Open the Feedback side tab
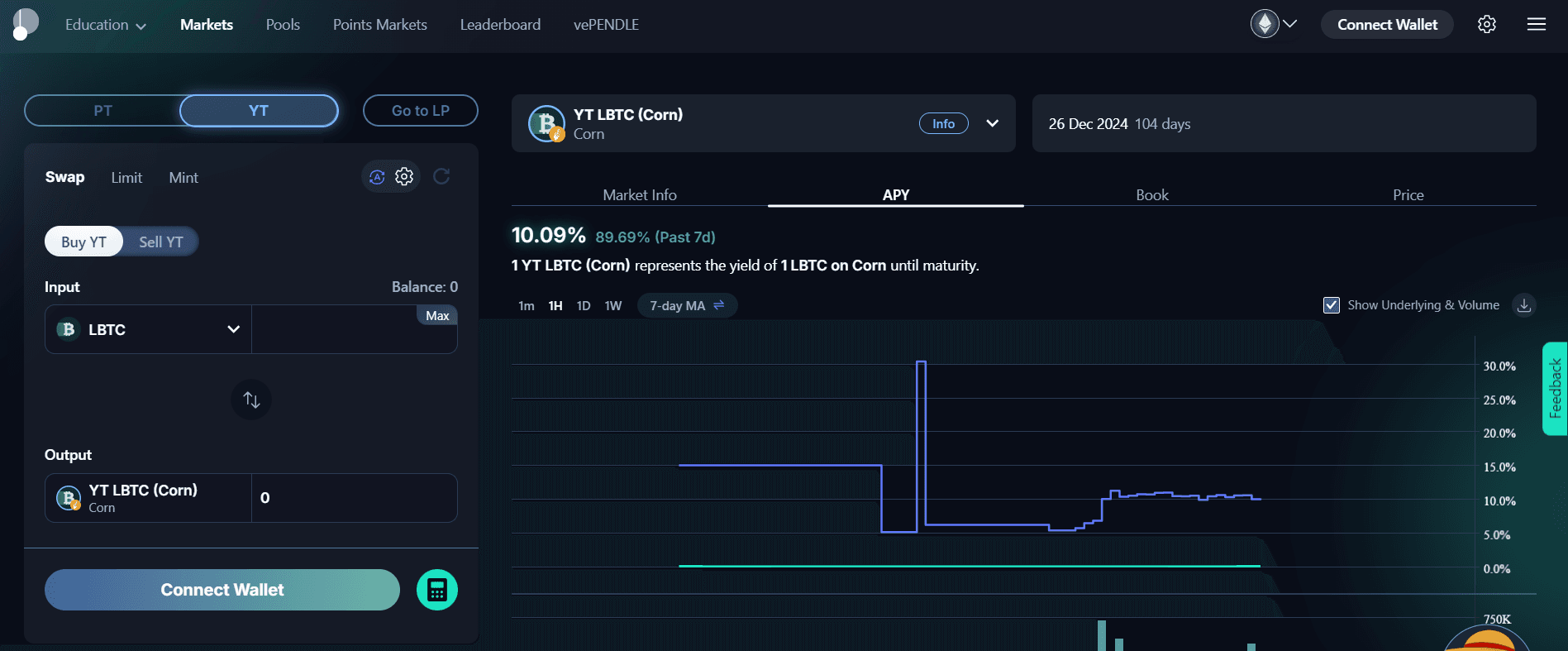 click(x=1555, y=389)
